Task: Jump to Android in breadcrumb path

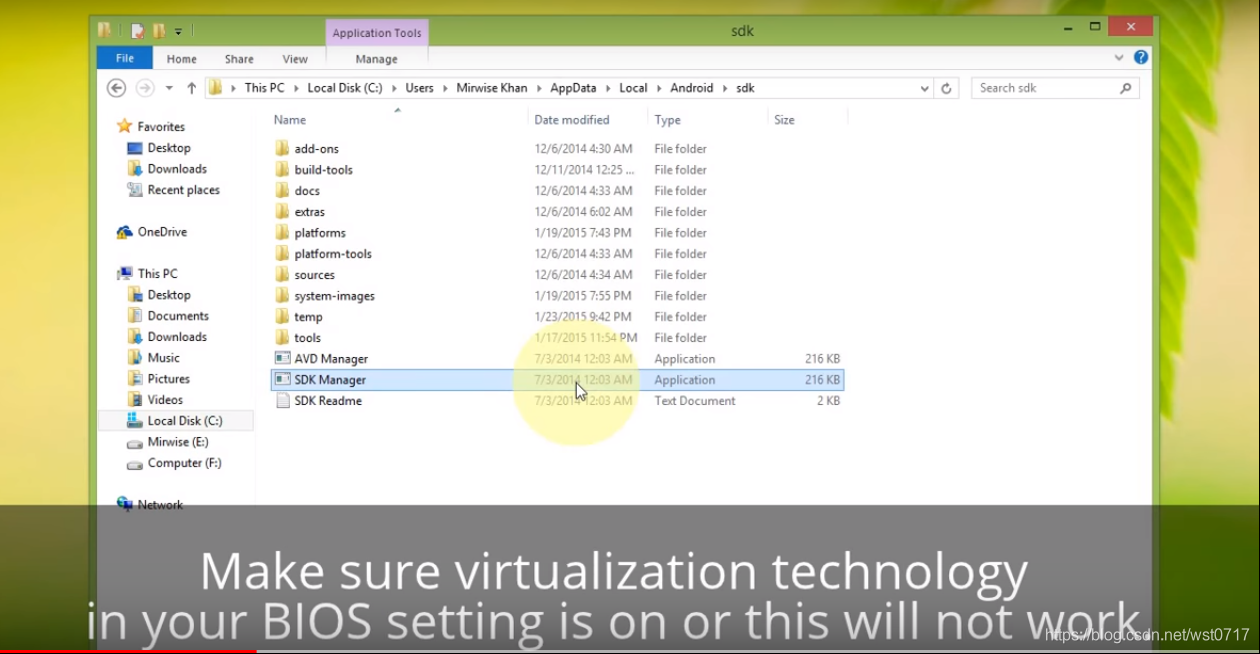Action: (x=692, y=88)
